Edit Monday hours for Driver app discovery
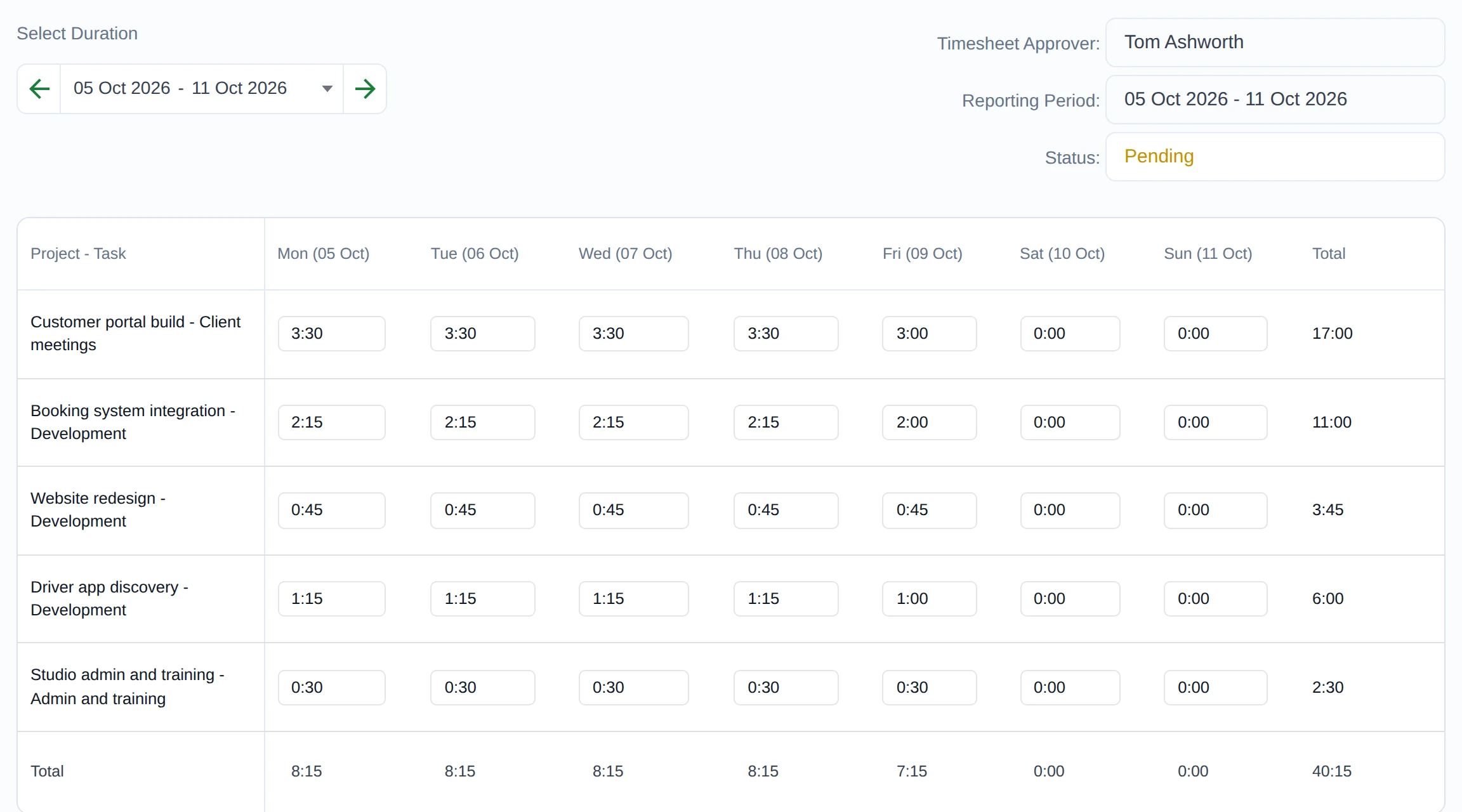 [332, 599]
